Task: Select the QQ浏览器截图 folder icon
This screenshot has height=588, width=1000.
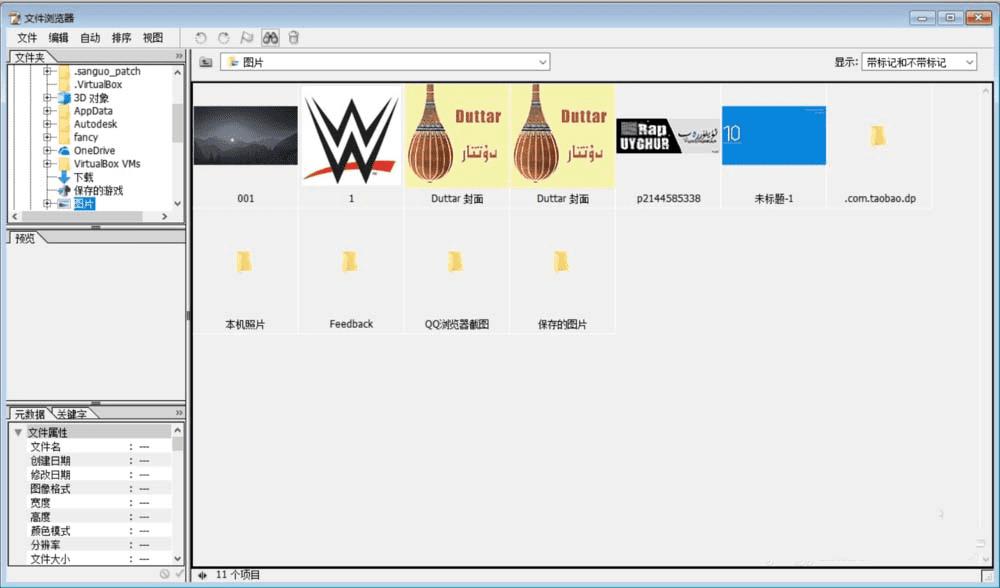Action: click(455, 261)
